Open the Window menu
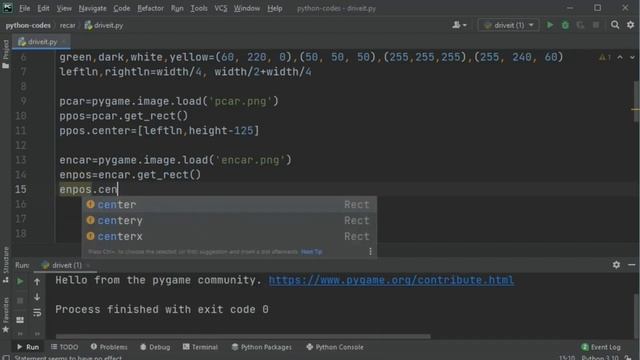This screenshot has width=640, height=360. 247,8
